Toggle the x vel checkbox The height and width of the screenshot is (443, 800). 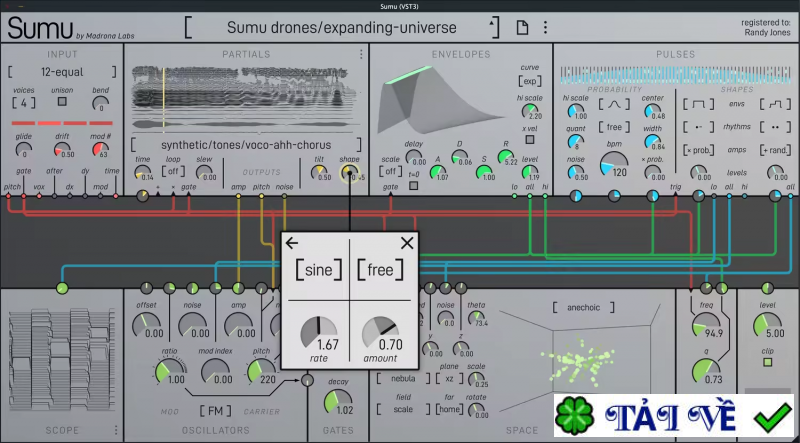coord(530,139)
